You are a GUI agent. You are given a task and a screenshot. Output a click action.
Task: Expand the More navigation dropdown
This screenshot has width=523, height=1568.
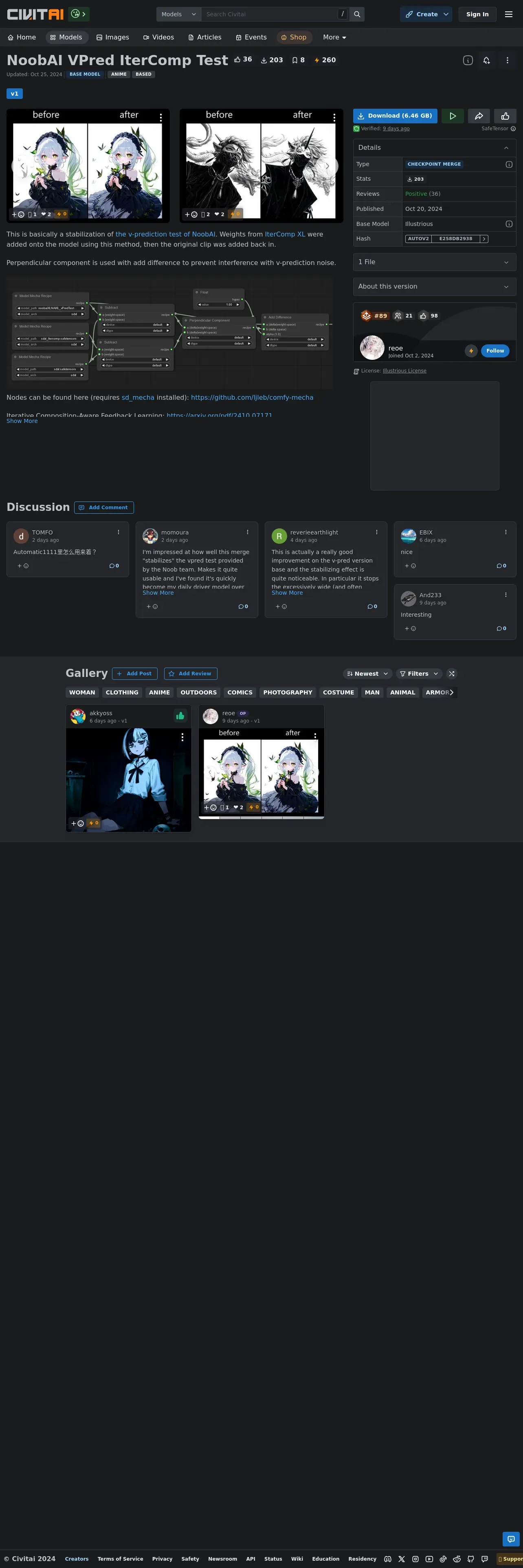pyautogui.click(x=334, y=37)
